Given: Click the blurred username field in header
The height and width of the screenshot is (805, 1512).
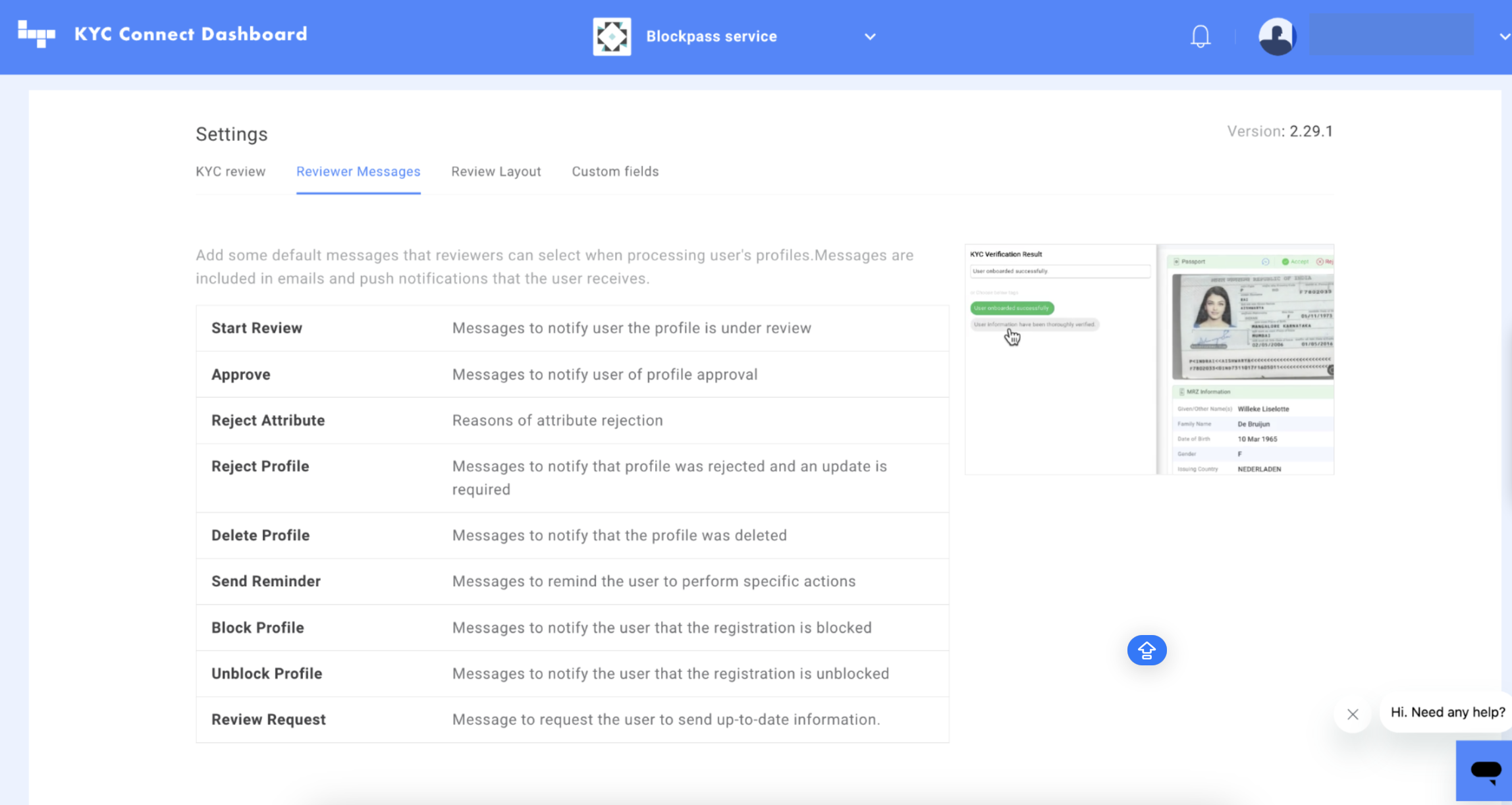Looking at the screenshot, I should click(x=1391, y=35).
